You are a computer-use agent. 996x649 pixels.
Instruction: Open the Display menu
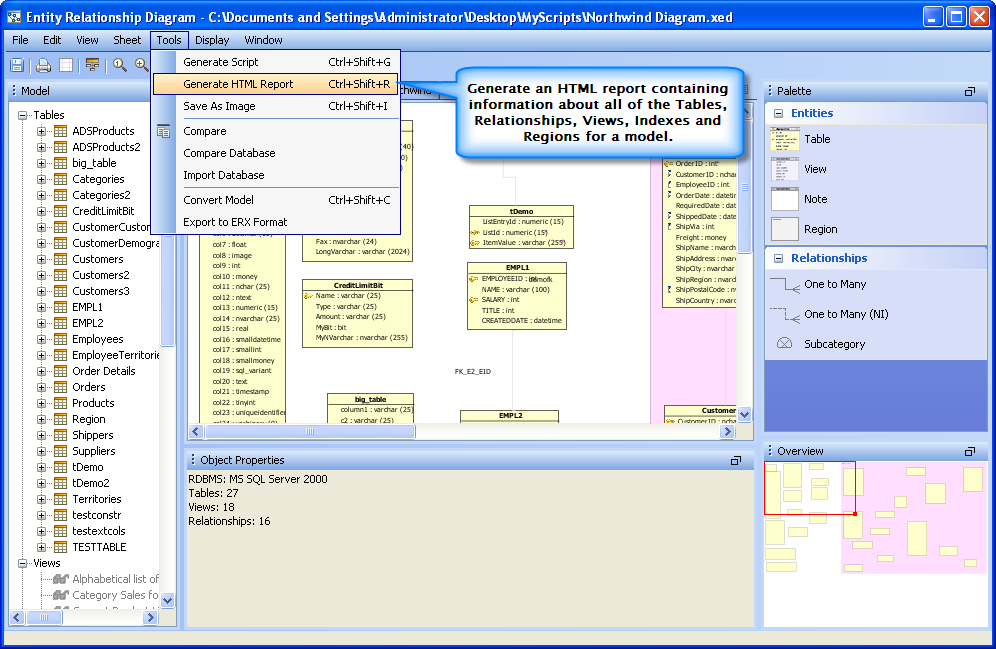[212, 40]
